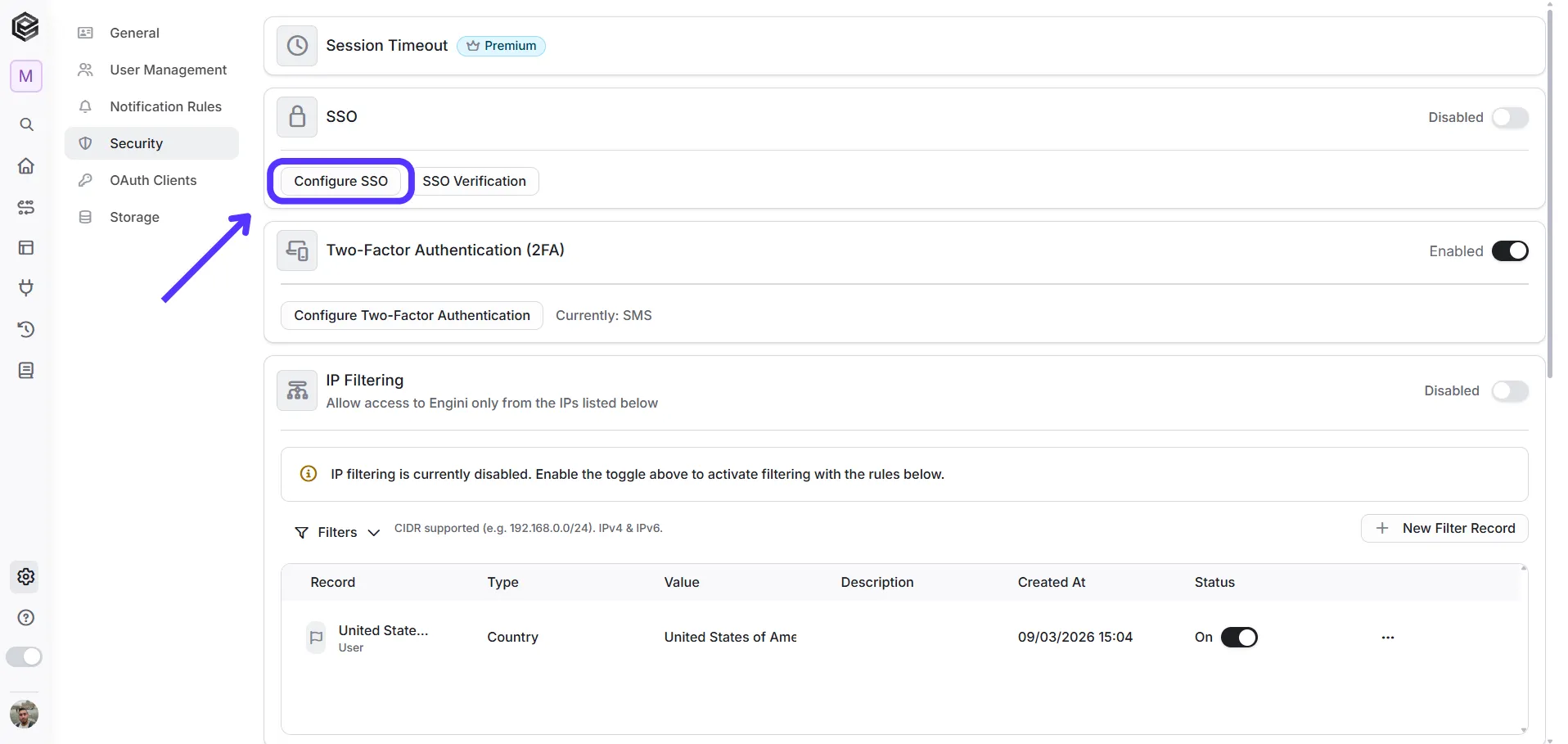This screenshot has width=1568, height=744.
Task: Click the IP Filtering network icon
Action: click(297, 390)
